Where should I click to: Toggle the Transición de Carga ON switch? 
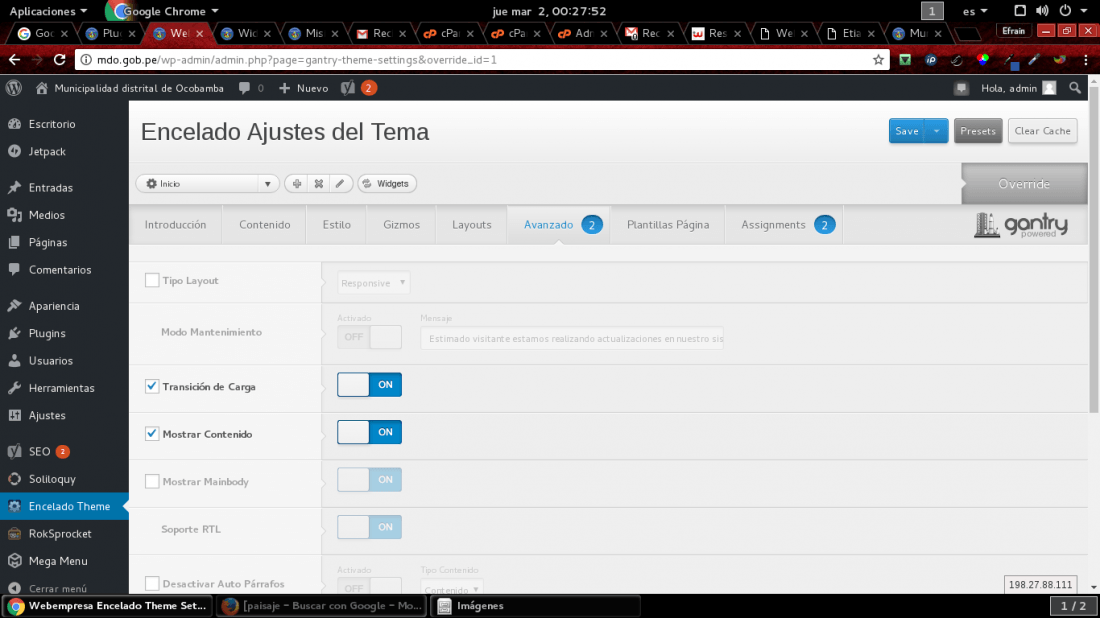tap(369, 384)
